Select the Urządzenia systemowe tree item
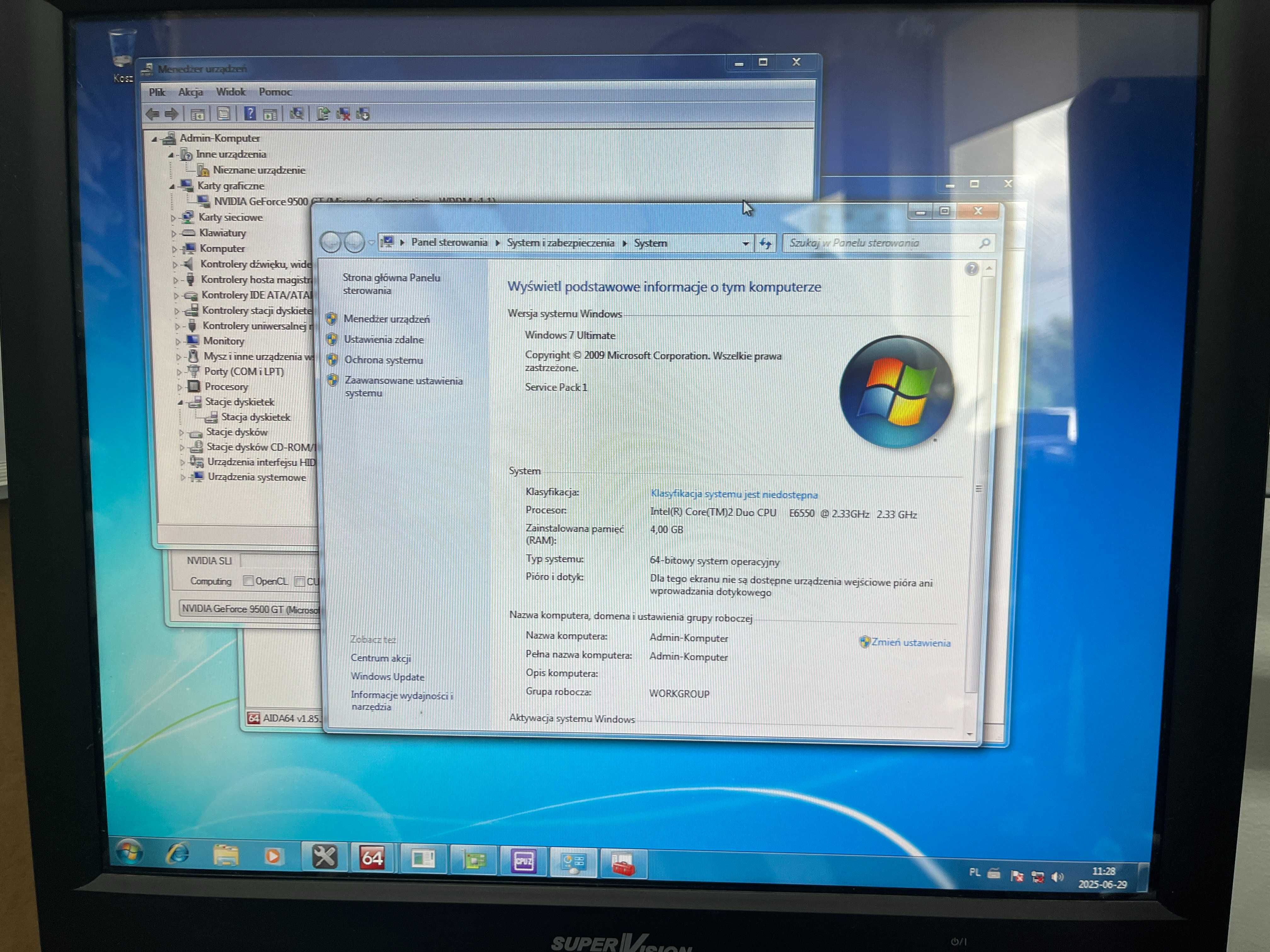 click(x=257, y=478)
